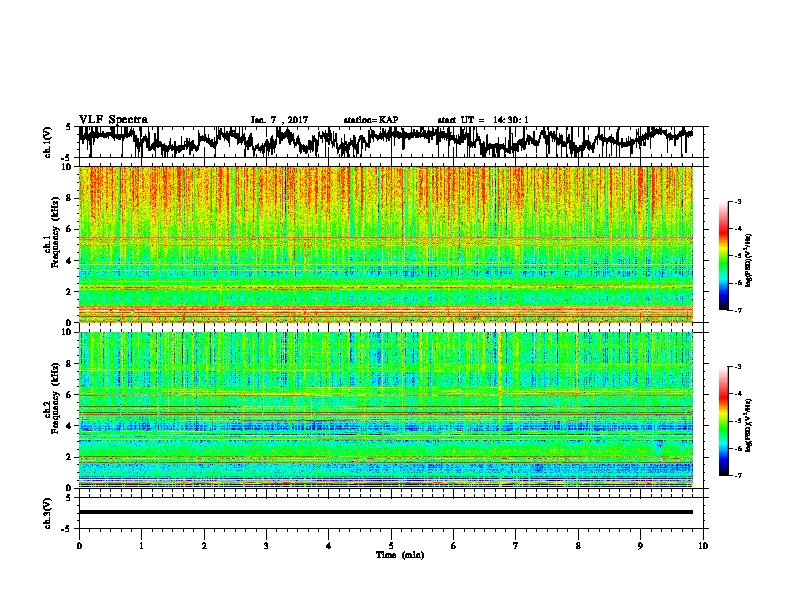This screenshot has height=612, width=792.
Task: Click the "6" tick on ch.2 frequency axis
Action: point(70,395)
